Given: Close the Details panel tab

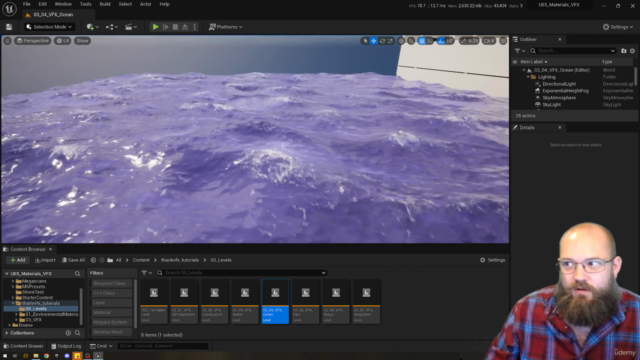Looking at the screenshot, I should pos(560,128).
